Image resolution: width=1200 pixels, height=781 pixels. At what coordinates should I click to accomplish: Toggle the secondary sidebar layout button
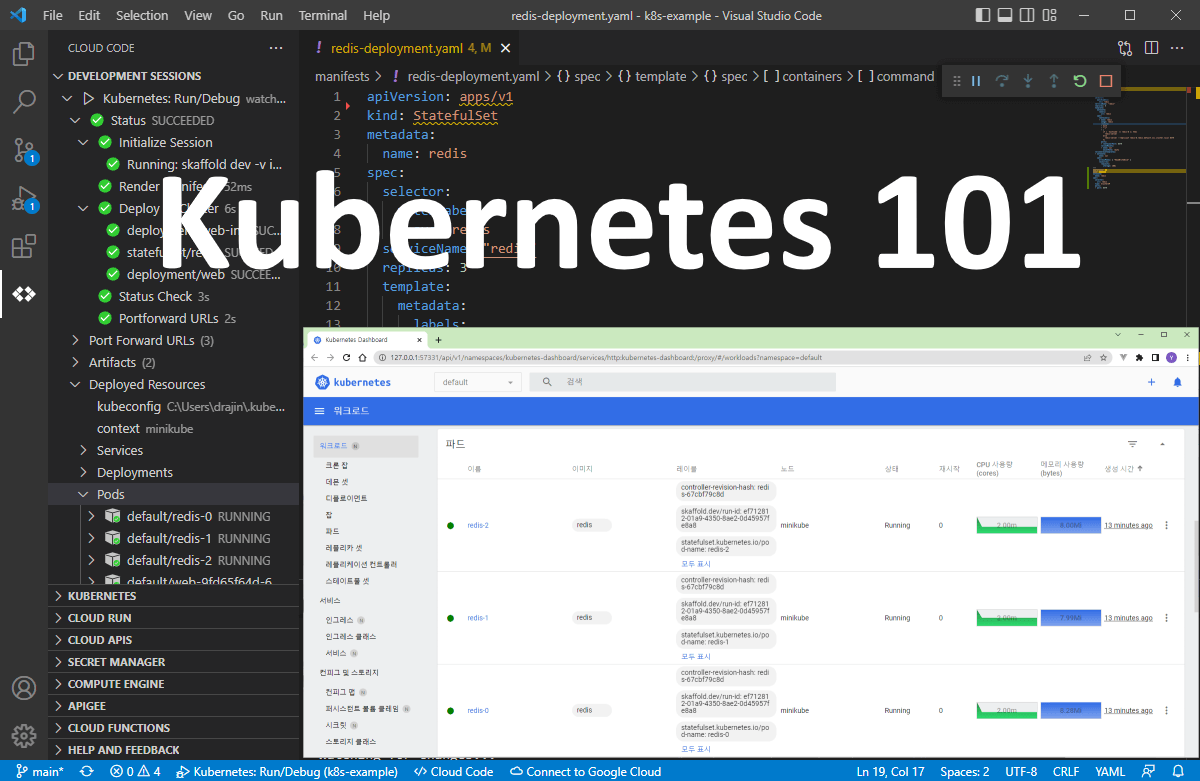pos(1026,15)
